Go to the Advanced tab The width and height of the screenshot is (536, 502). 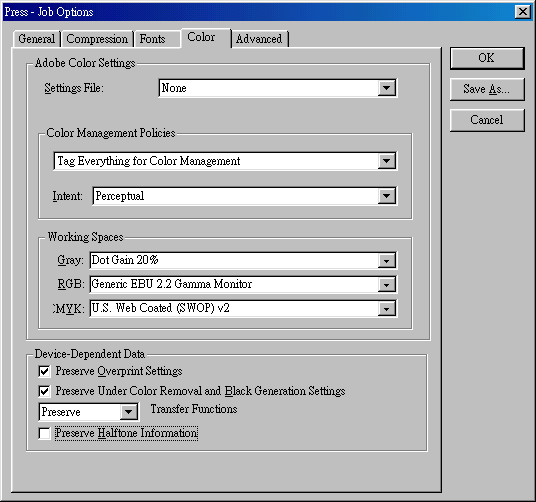259,39
